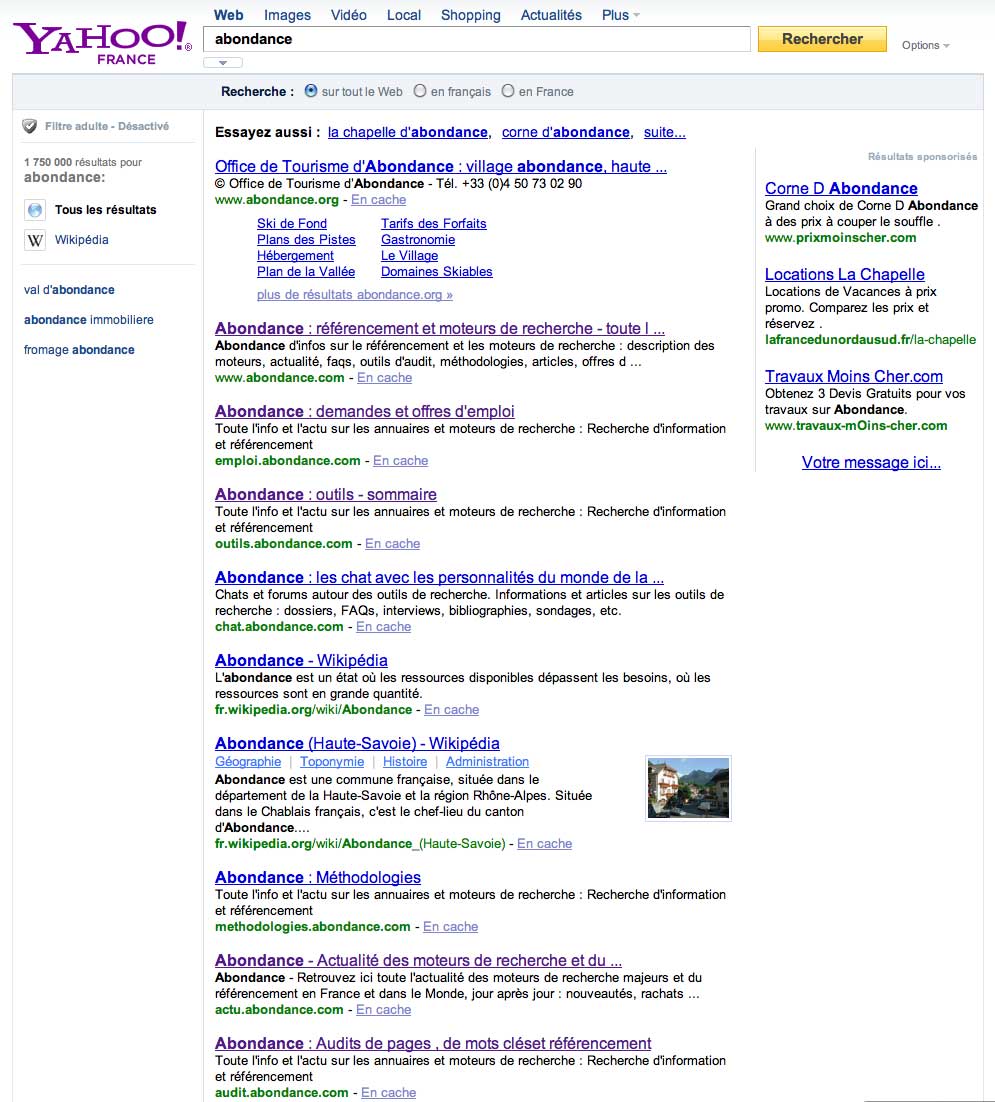Viewport: 995px width, 1102px height.
Task: Open related search 'fromage abondance'
Action: pos(79,349)
